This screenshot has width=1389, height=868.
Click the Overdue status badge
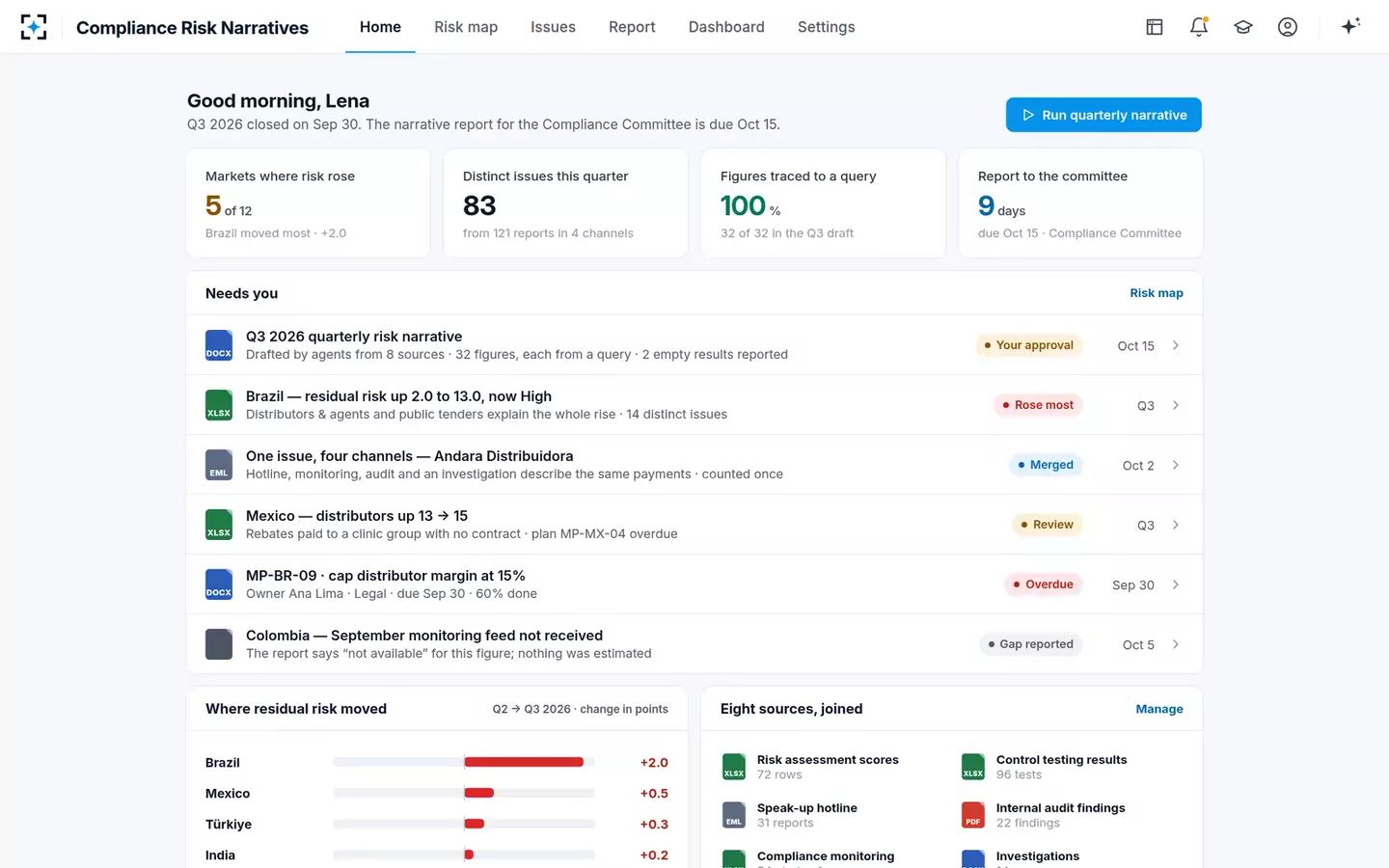[x=1043, y=584]
